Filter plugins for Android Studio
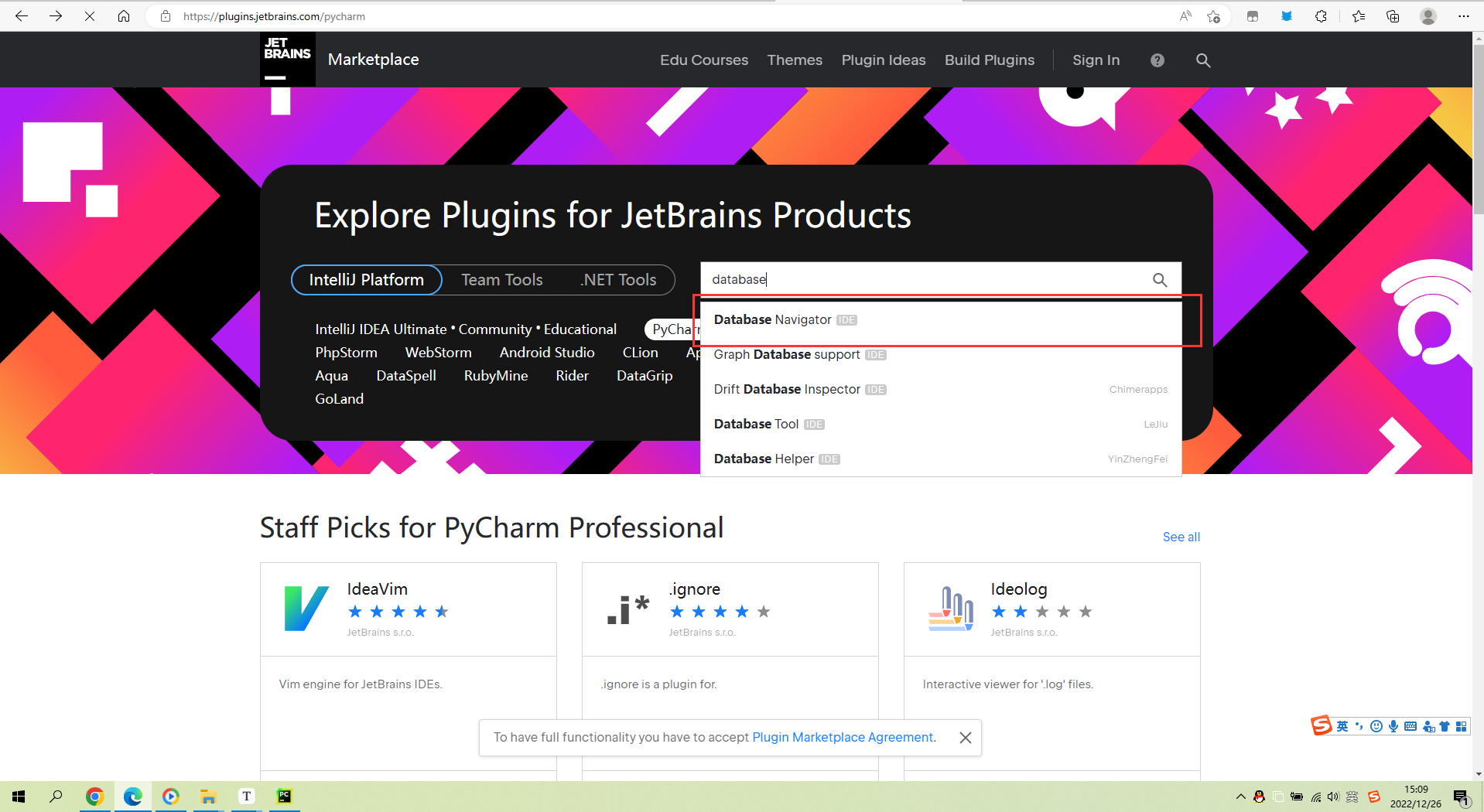 tap(547, 353)
